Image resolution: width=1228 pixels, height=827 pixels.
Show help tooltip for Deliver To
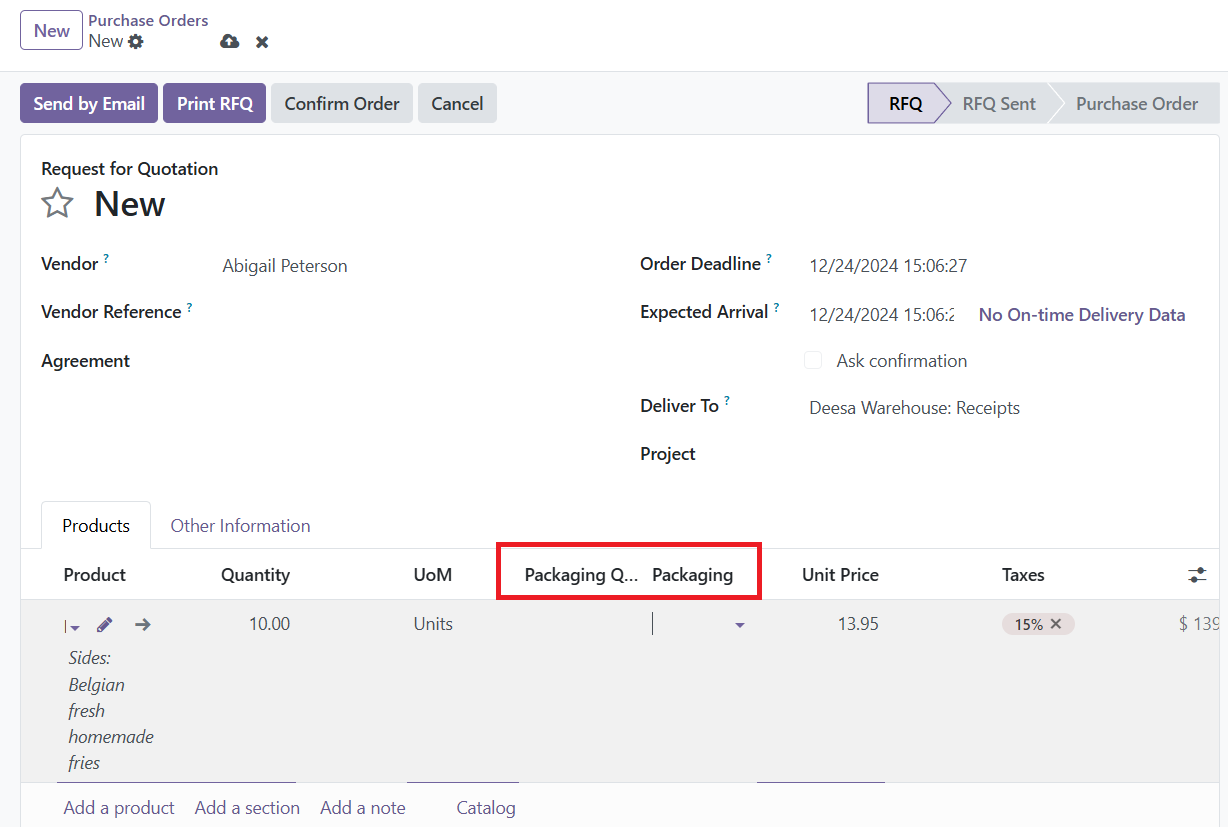pyautogui.click(x=727, y=401)
